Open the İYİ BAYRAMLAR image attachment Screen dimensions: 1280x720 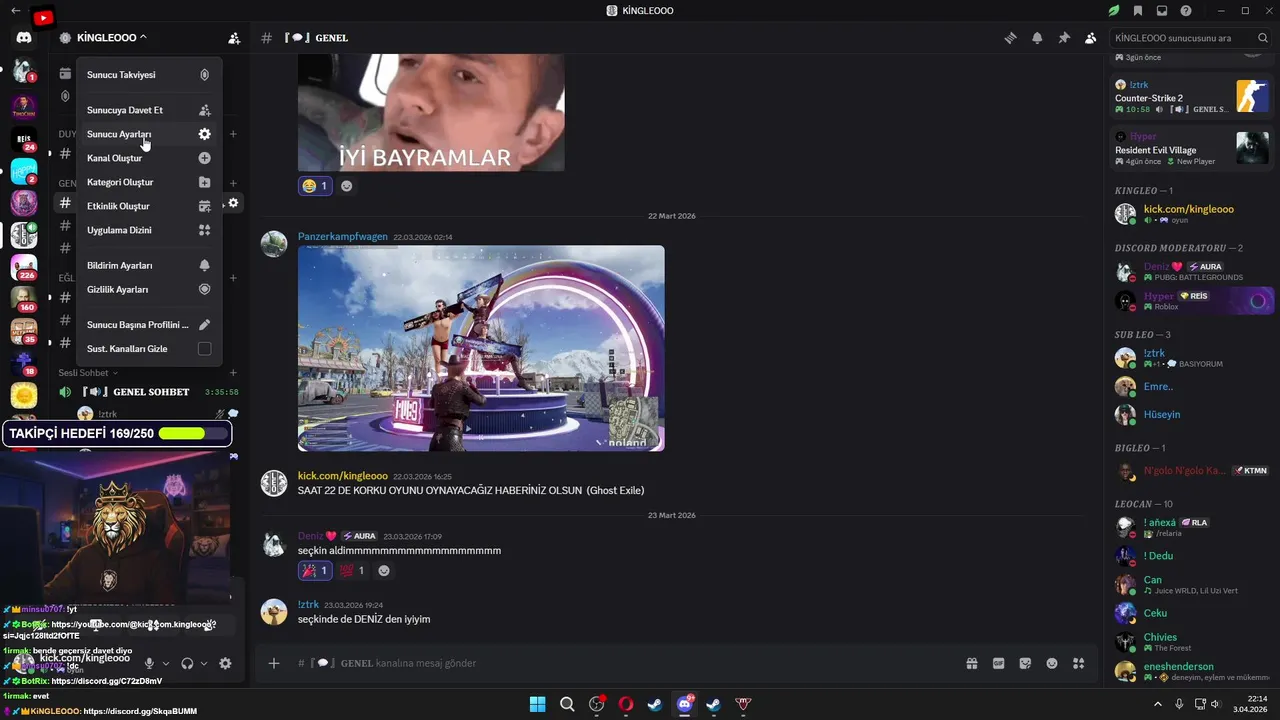(x=431, y=112)
